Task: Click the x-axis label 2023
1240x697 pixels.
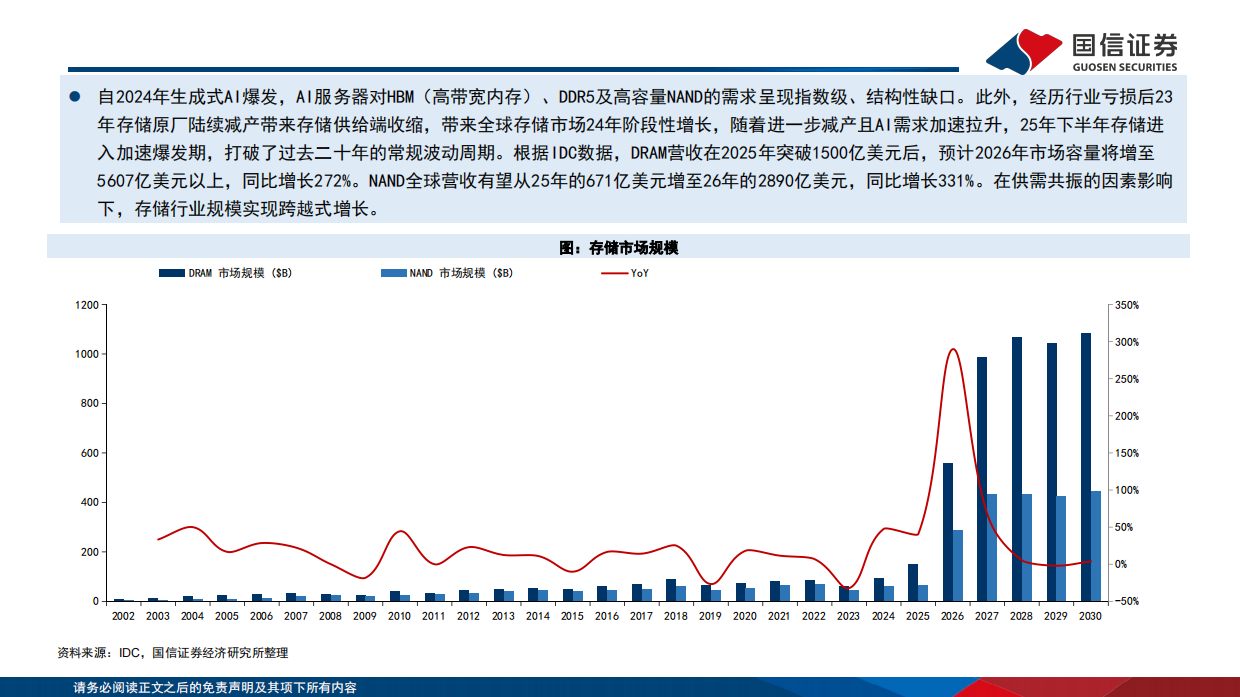Action: coord(849,616)
